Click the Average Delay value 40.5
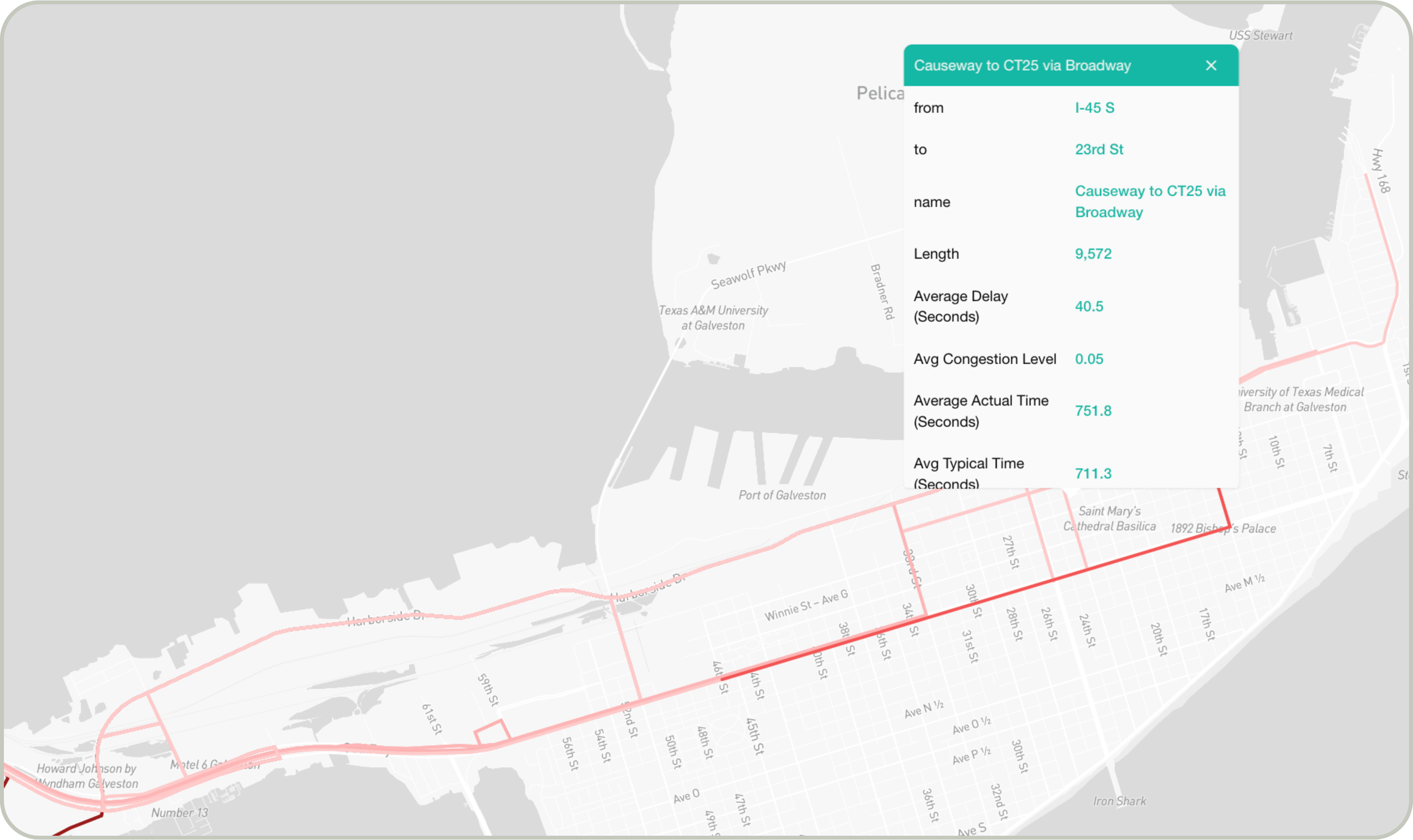This screenshot has width=1413, height=840. point(1089,306)
